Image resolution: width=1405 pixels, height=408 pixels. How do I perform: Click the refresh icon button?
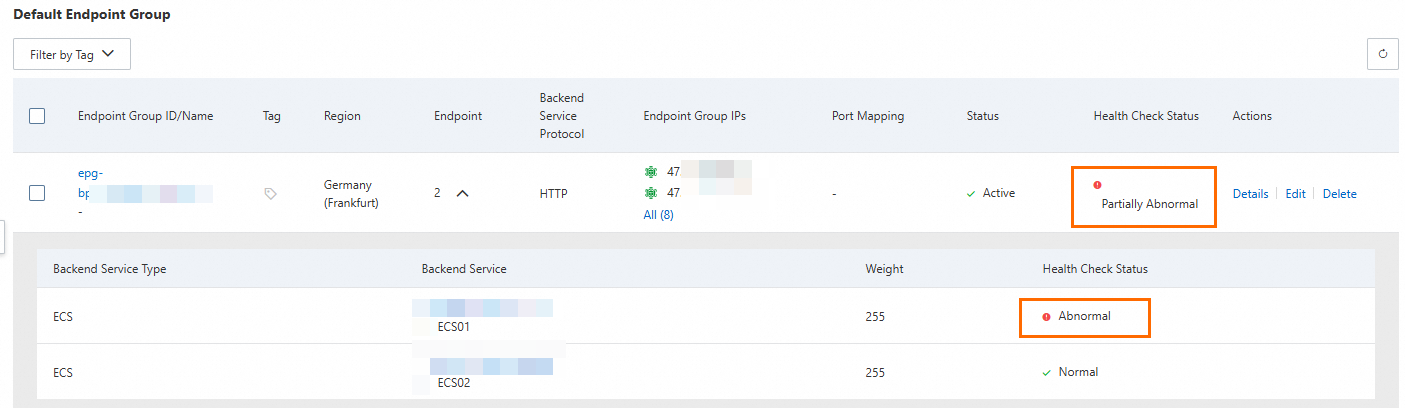(1382, 54)
